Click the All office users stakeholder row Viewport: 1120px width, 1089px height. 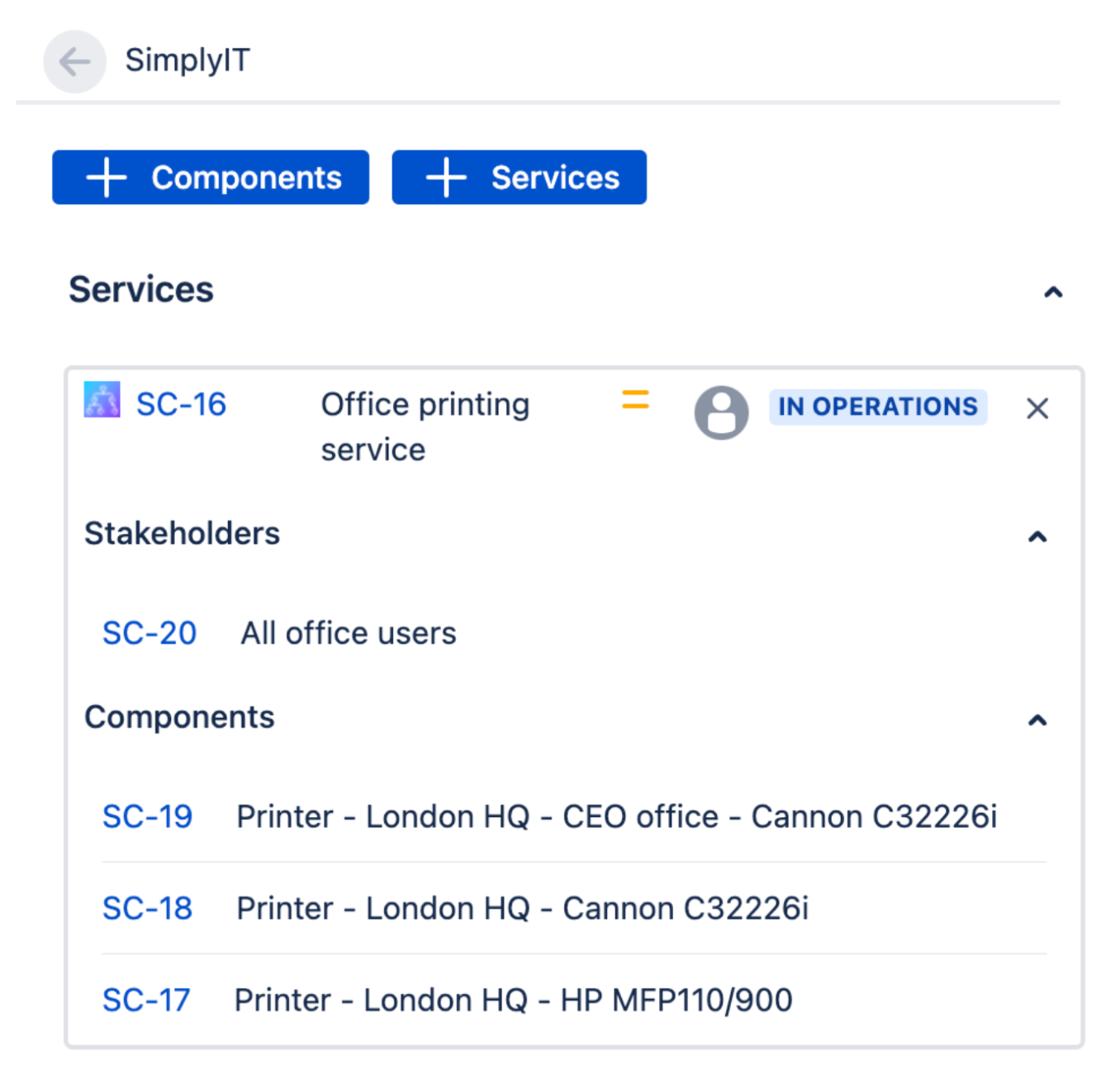(x=573, y=633)
